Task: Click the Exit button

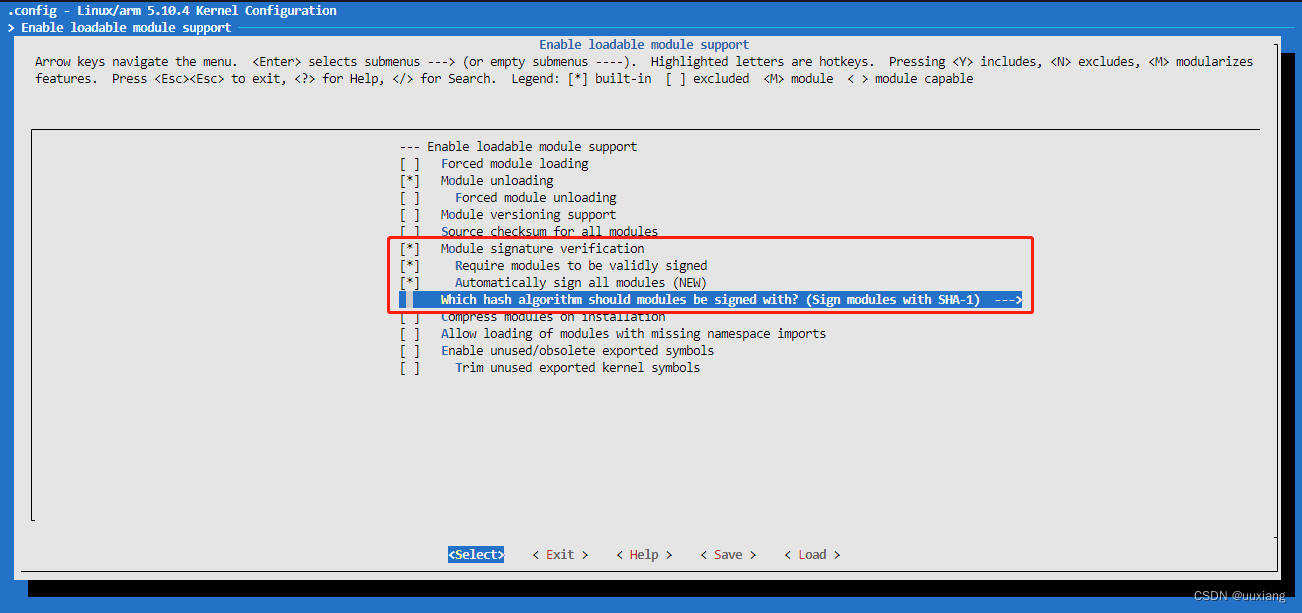Action: tap(560, 555)
